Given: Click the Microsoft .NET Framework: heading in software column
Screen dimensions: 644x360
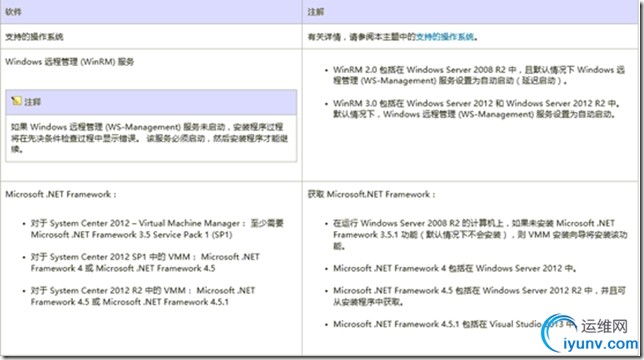Looking at the screenshot, I should click(x=61, y=195).
